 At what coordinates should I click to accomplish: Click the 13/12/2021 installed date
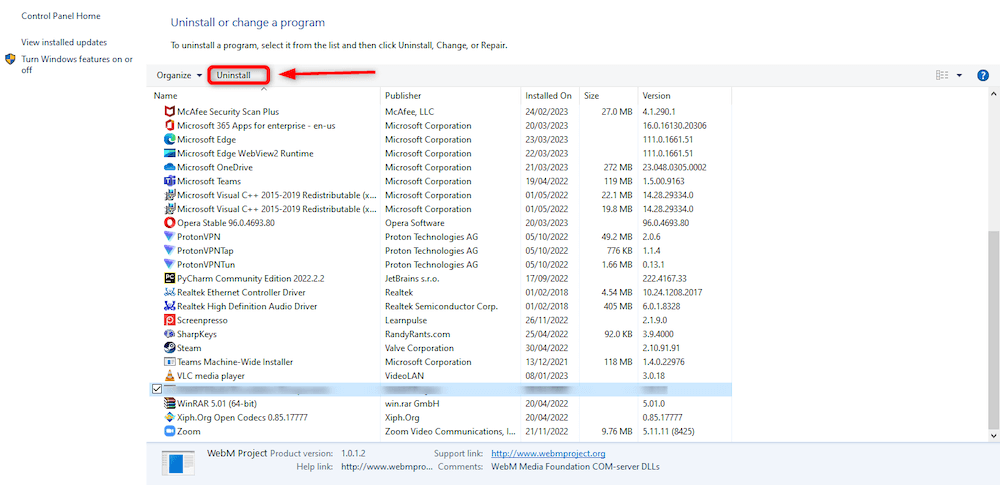pos(547,362)
